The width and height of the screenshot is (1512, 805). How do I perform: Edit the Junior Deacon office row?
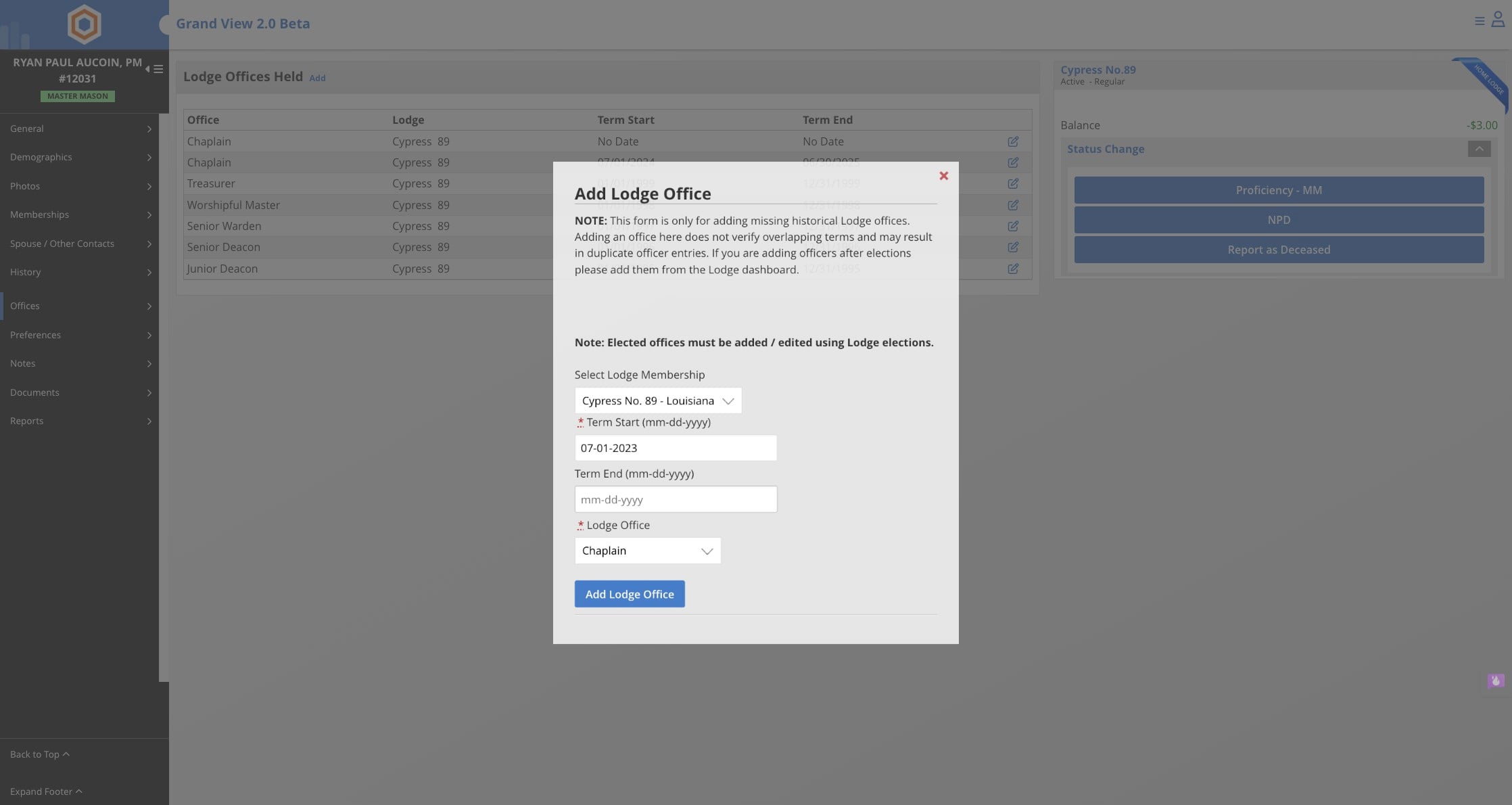1012,269
